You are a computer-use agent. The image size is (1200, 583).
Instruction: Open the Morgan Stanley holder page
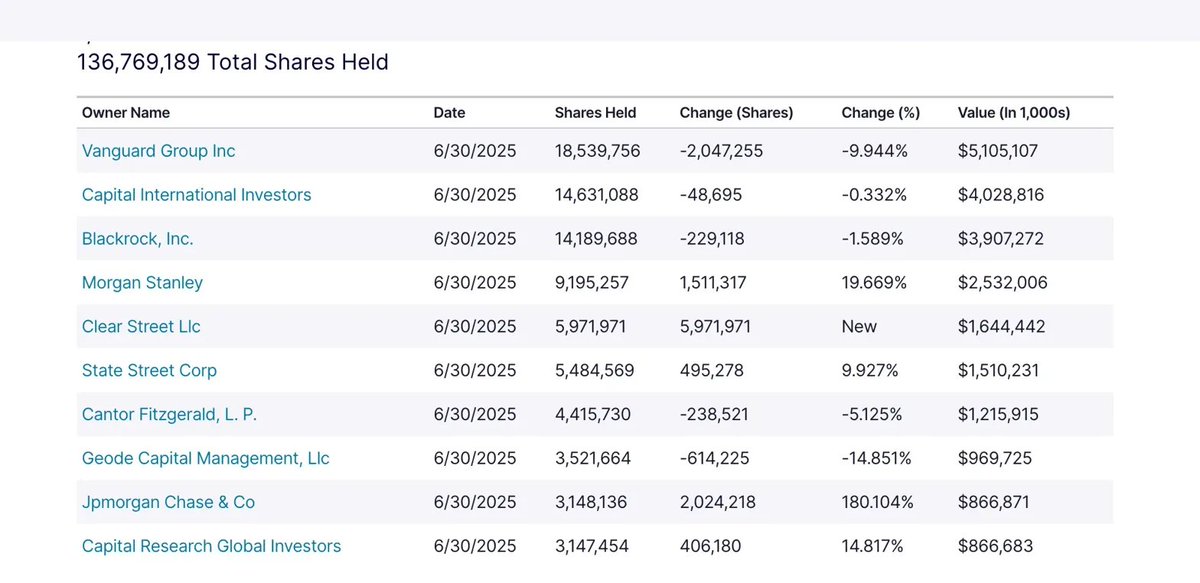click(142, 283)
